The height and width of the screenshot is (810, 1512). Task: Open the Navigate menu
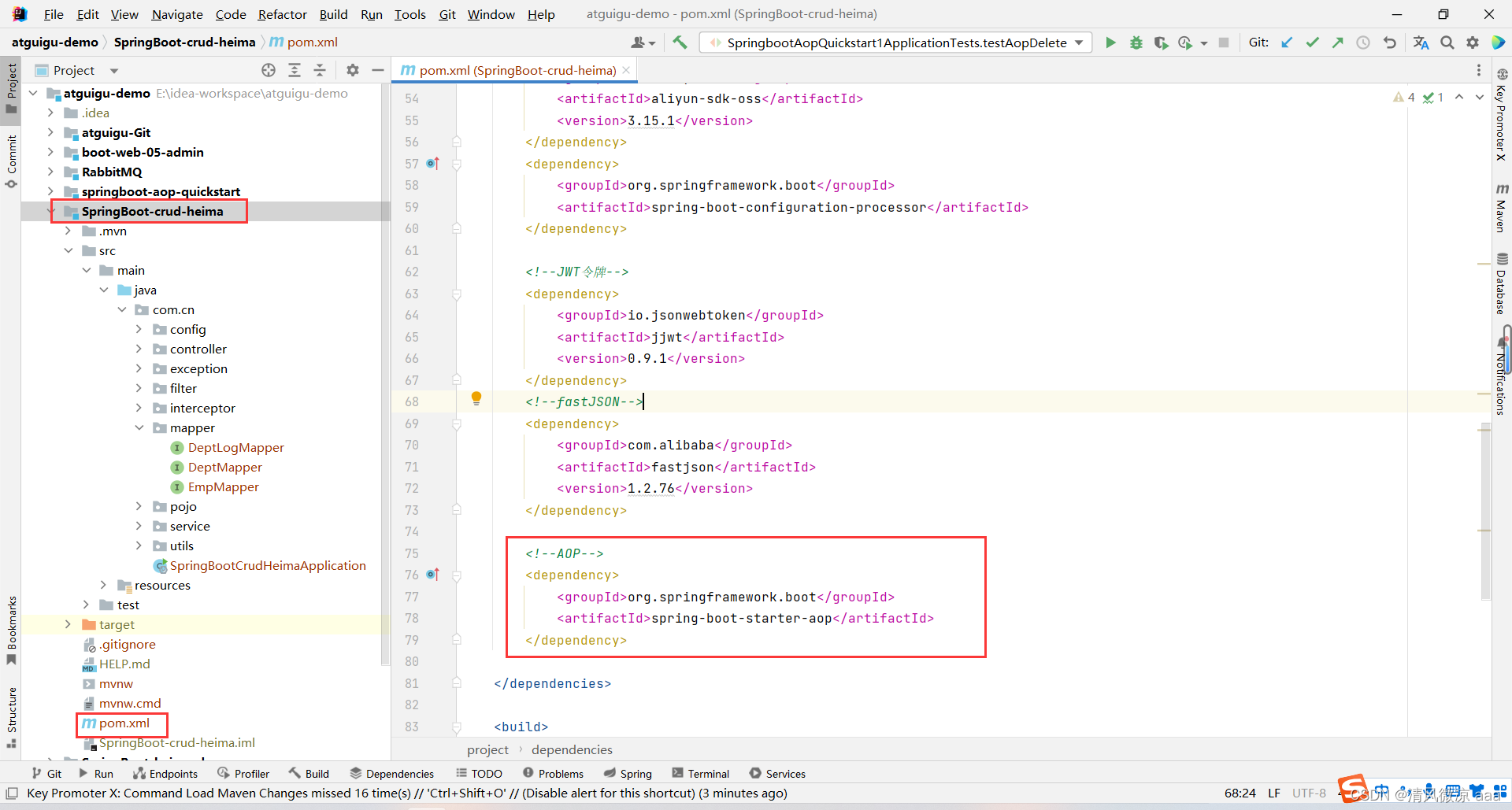177,14
